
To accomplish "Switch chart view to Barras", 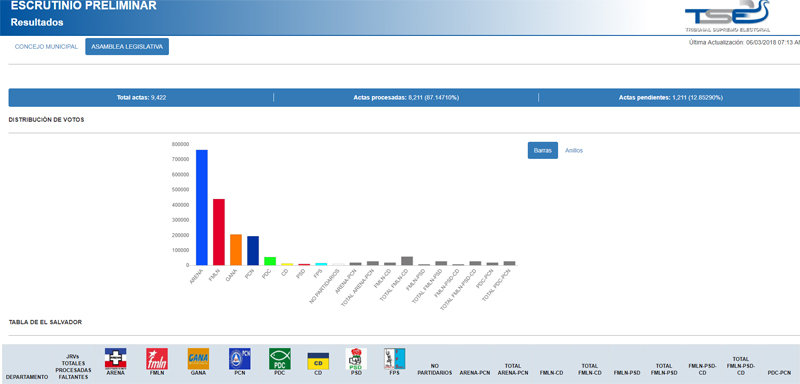I will point(542,150).
